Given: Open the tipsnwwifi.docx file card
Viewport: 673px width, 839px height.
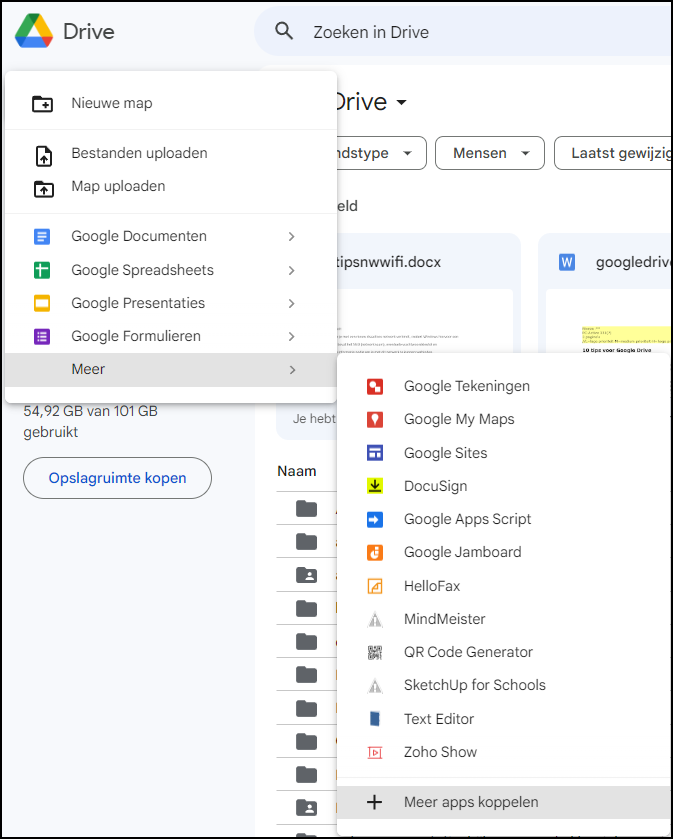Looking at the screenshot, I should [x=429, y=293].
